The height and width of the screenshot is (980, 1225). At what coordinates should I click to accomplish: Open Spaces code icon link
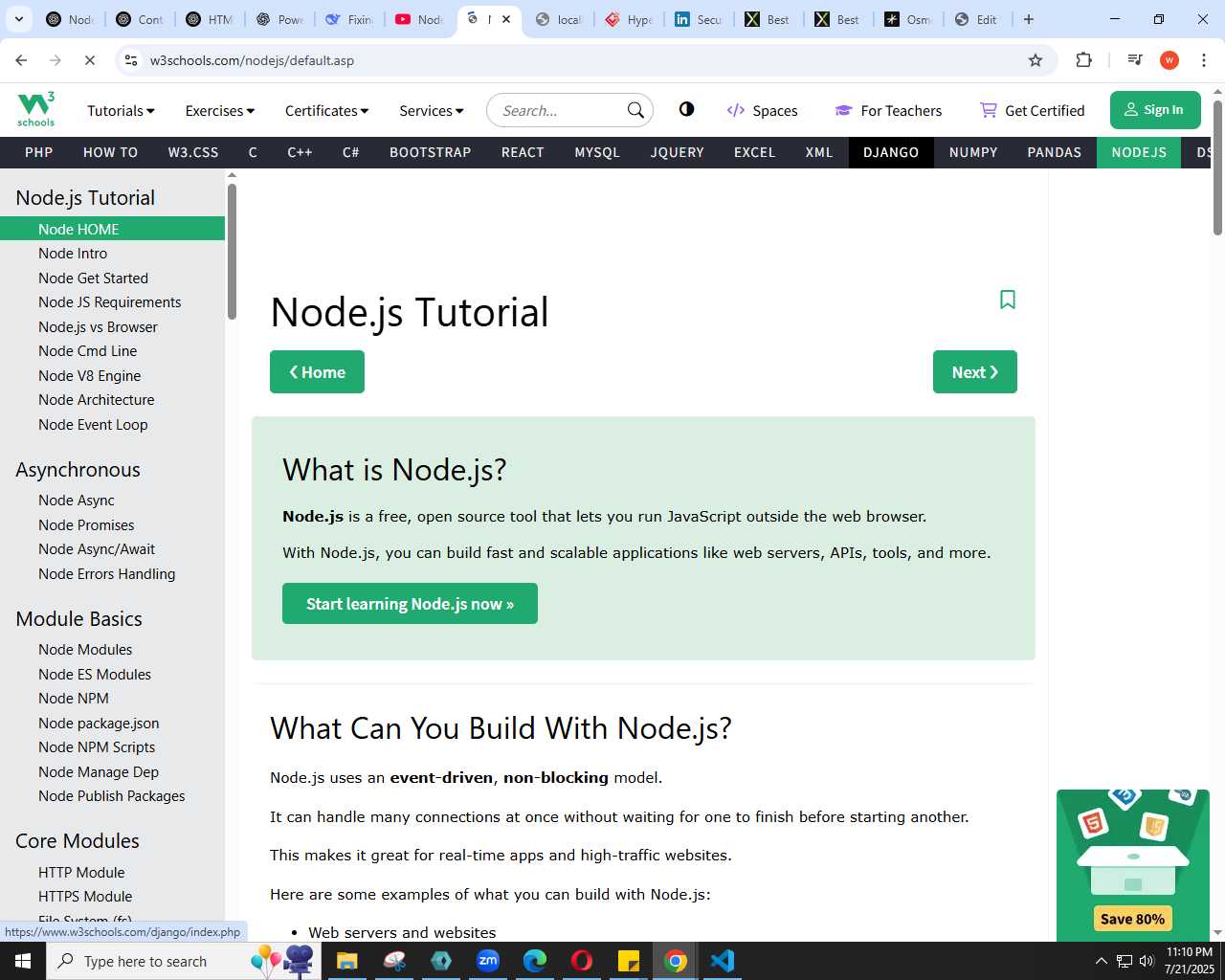point(762,110)
